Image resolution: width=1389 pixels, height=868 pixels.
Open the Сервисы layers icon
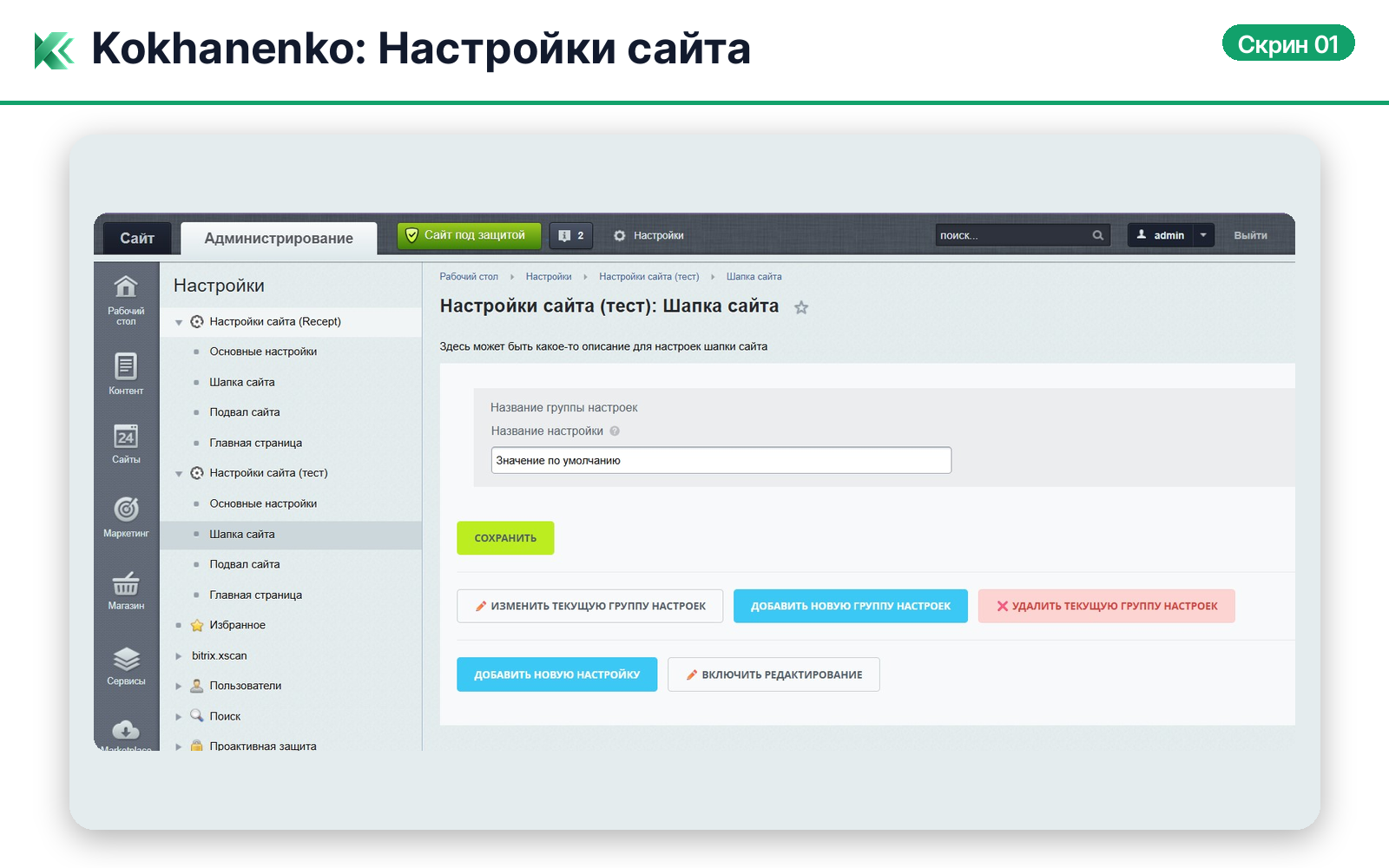click(x=126, y=660)
